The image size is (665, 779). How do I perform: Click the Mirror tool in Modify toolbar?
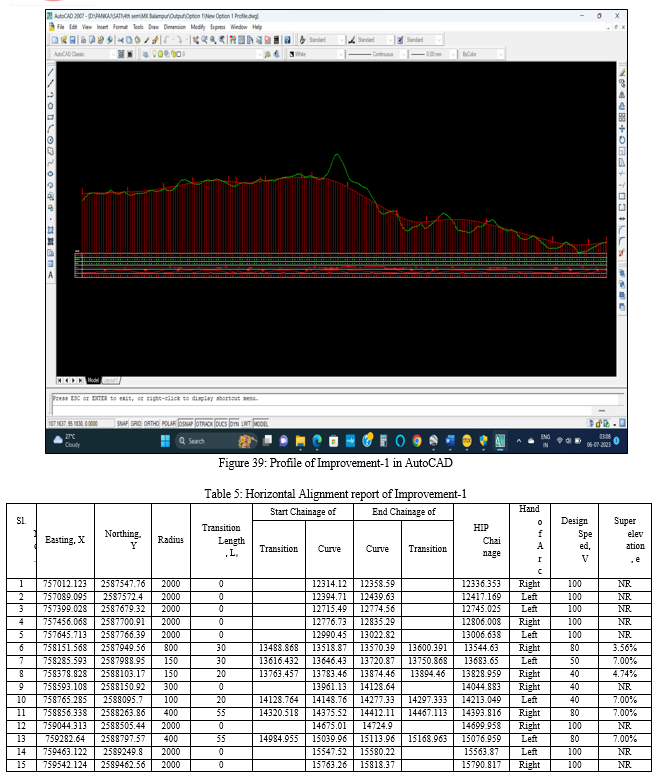pos(622,95)
